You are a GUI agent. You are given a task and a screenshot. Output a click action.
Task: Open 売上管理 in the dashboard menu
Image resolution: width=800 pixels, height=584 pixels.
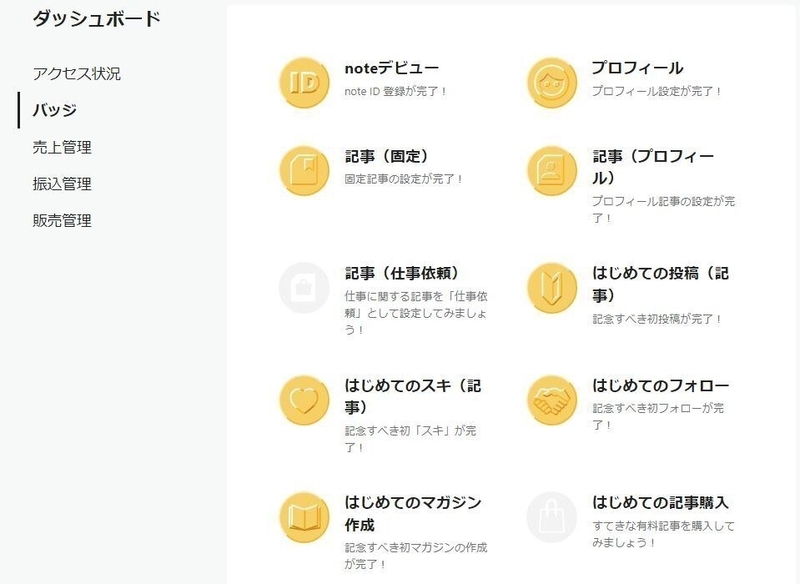tap(62, 147)
